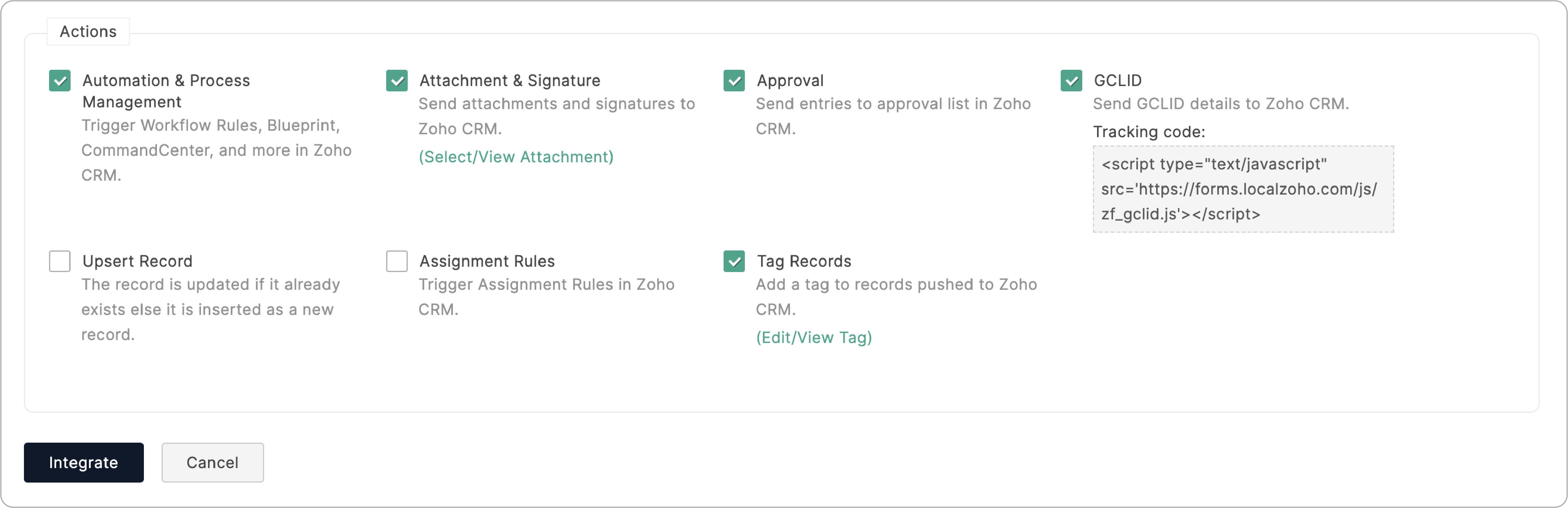
Task: Uncheck the Attachment & Signature checkbox
Action: [397, 80]
